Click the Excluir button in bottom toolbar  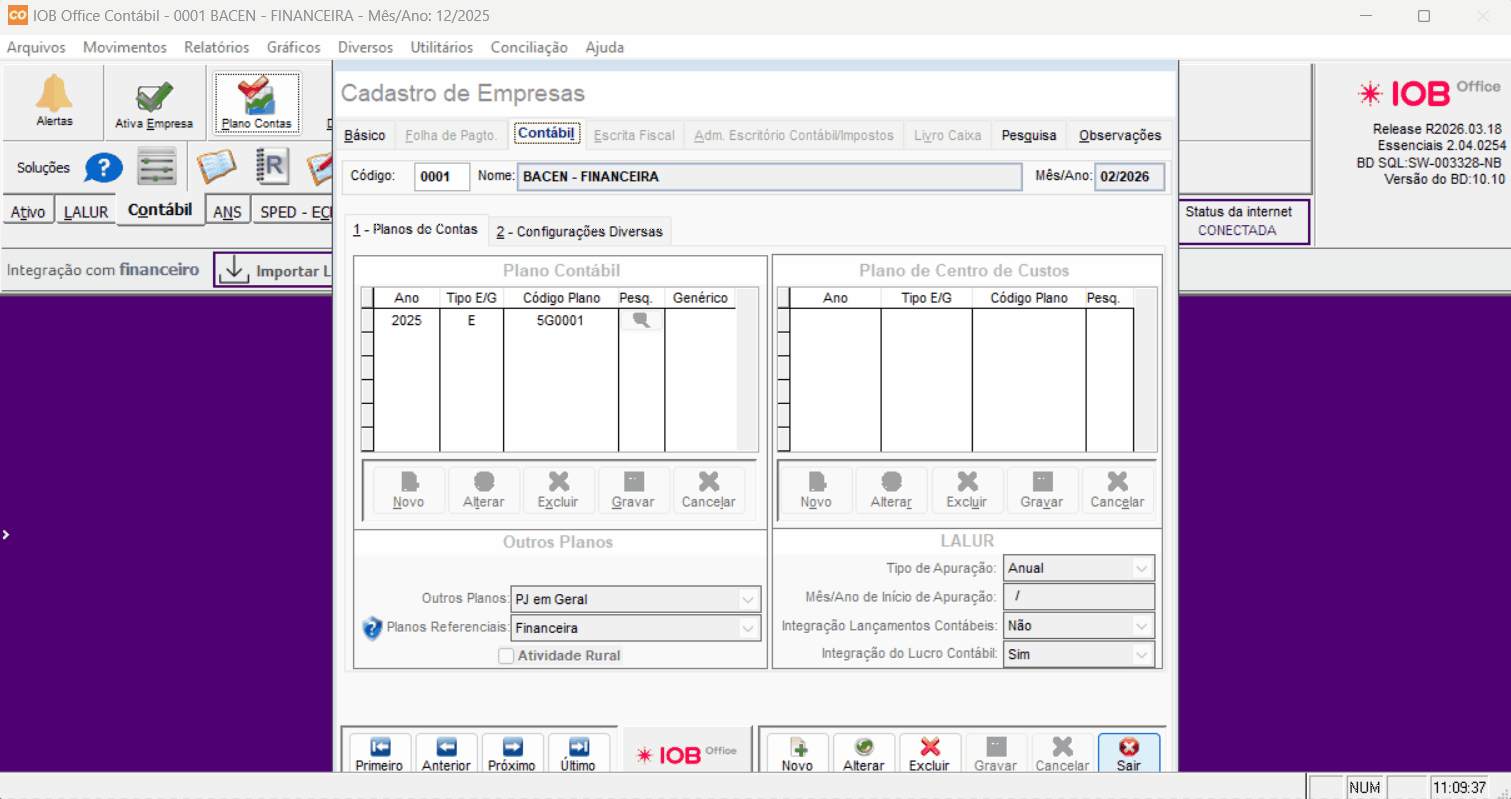point(929,754)
